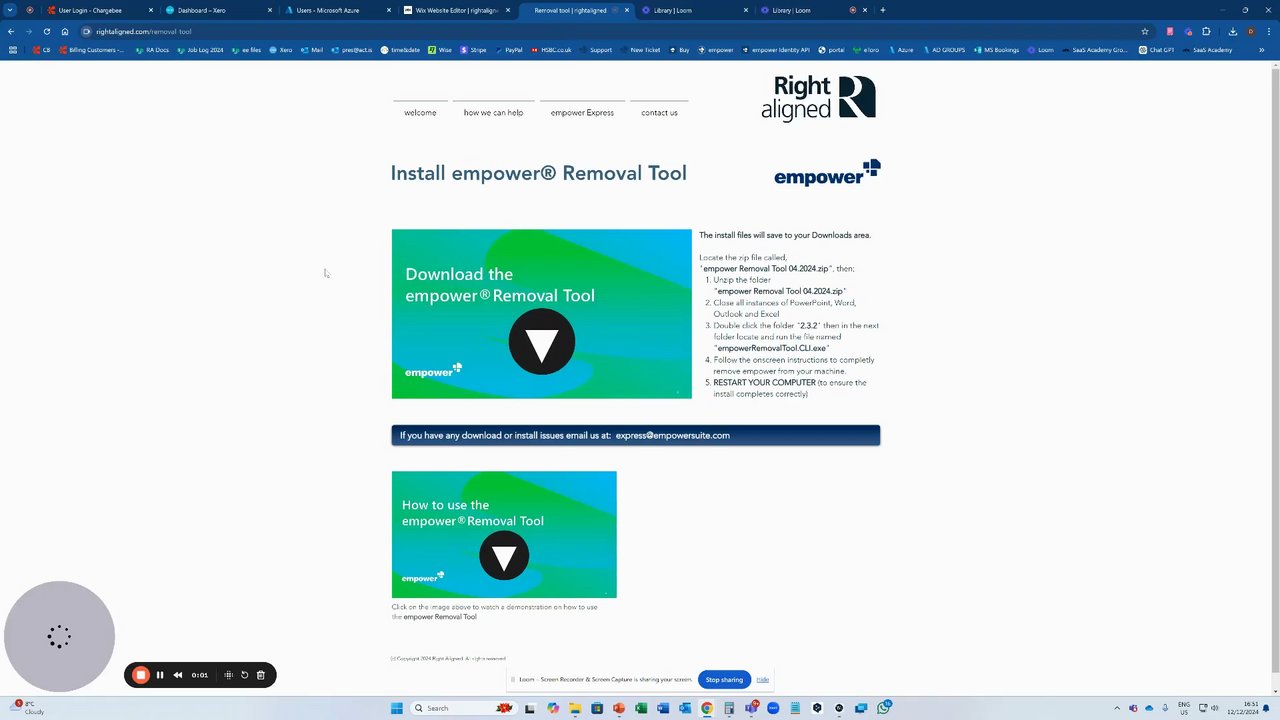
Task: Open the Chrome downloads panel
Action: [1233, 31]
